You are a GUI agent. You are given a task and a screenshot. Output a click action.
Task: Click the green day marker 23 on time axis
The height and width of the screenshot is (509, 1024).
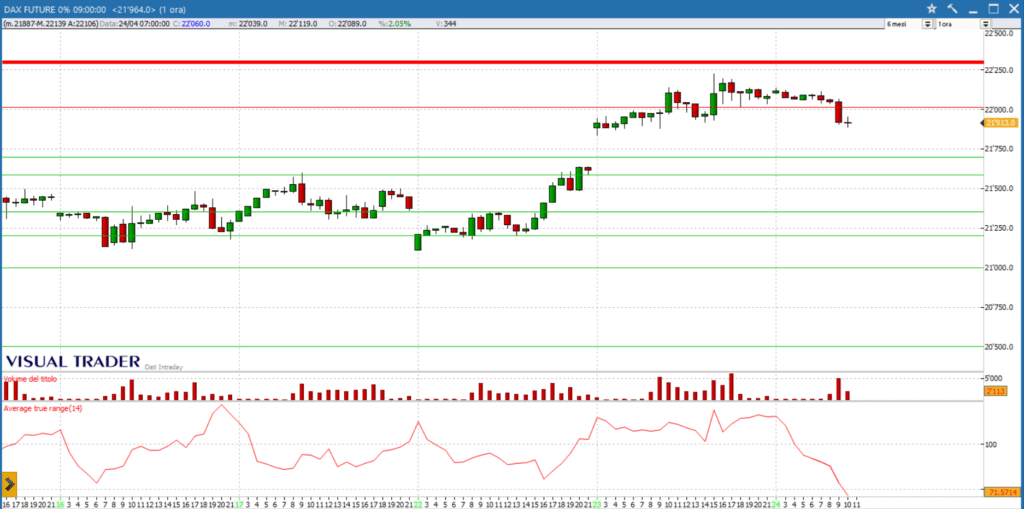click(x=596, y=504)
